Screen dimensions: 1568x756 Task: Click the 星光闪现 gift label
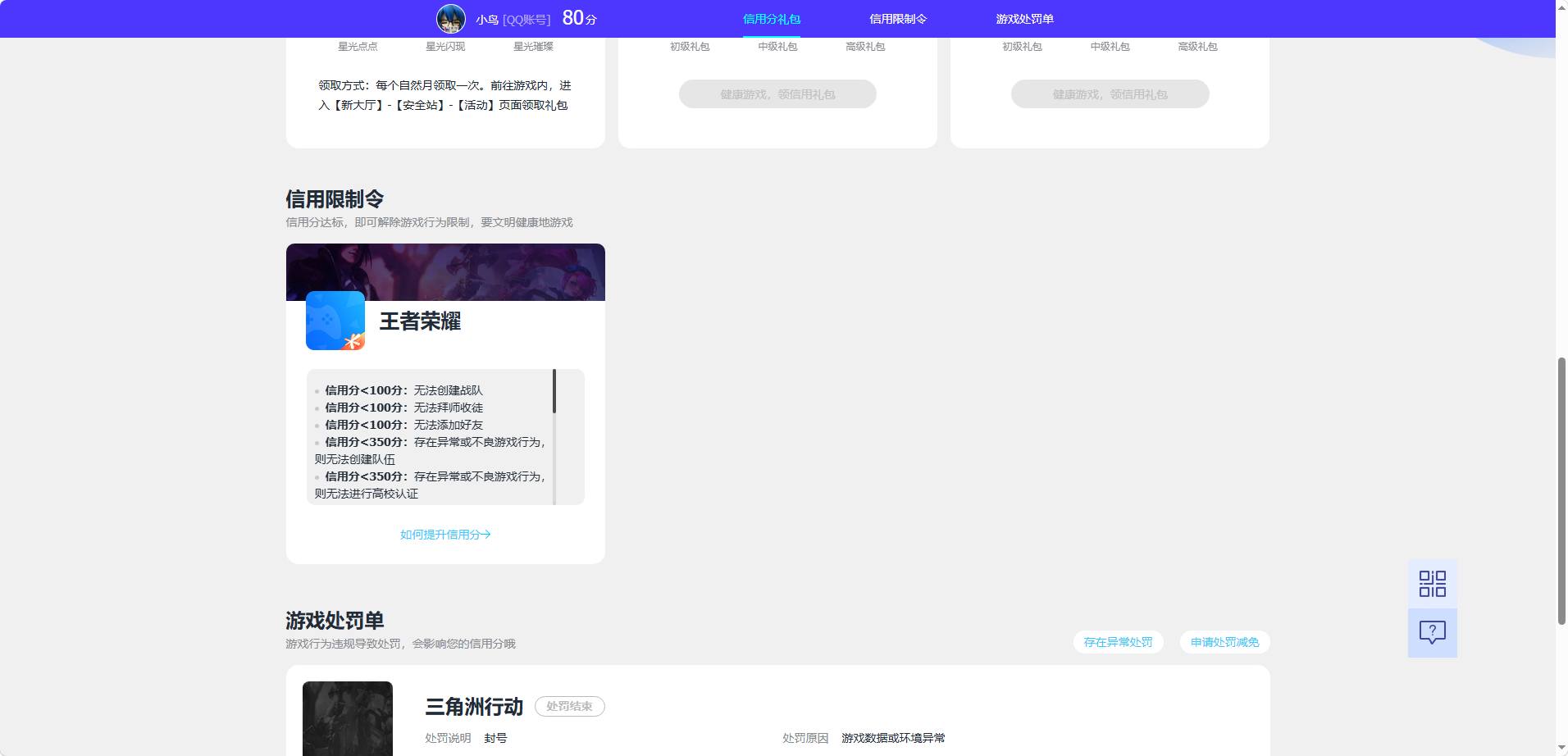click(445, 47)
